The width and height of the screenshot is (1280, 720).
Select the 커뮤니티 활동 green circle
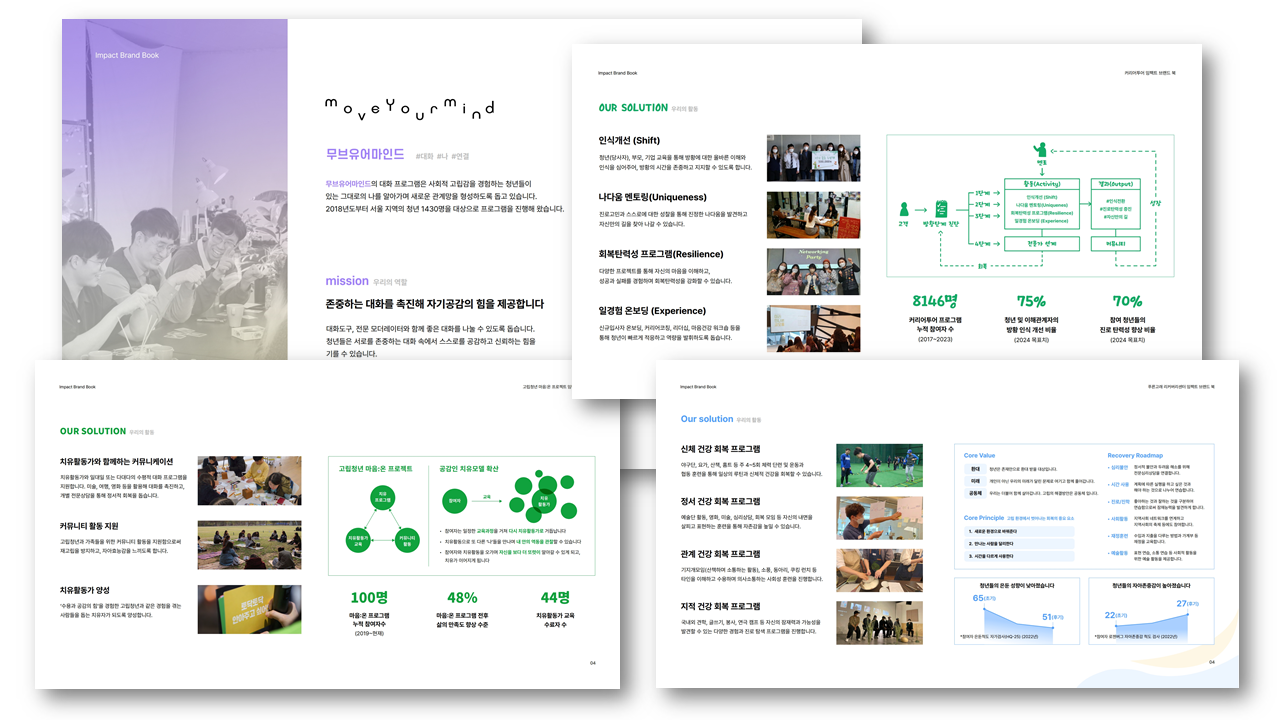(x=406, y=541)
